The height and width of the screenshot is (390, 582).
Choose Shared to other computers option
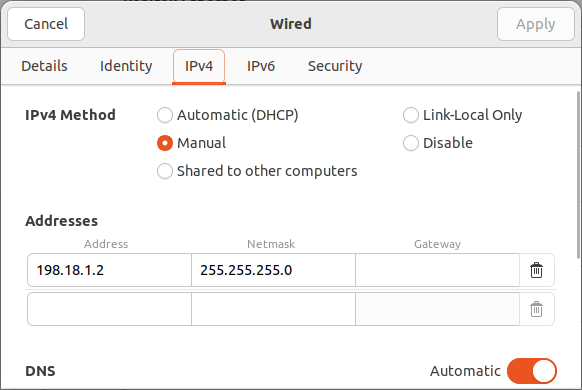point(257,171)
